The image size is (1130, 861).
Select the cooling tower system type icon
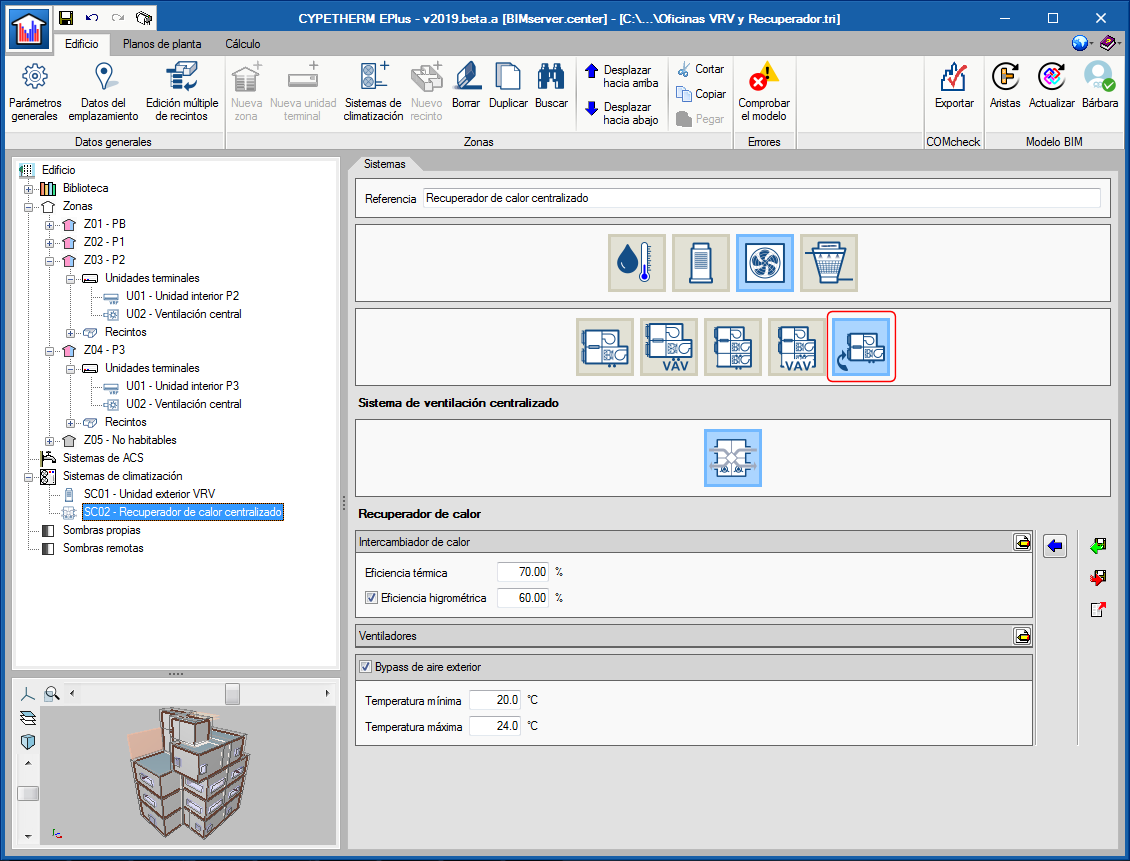click(829, 263)
